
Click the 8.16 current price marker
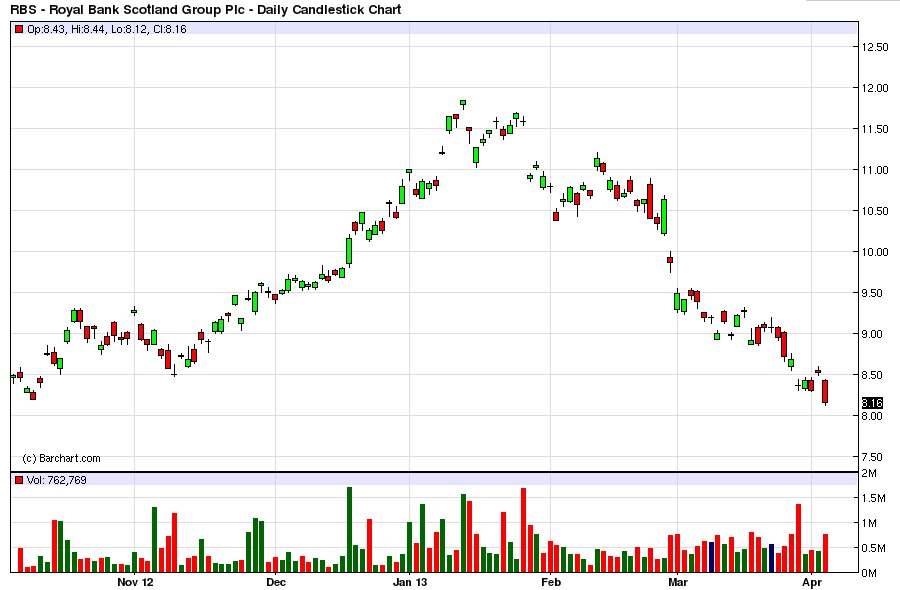pos(872,402)
